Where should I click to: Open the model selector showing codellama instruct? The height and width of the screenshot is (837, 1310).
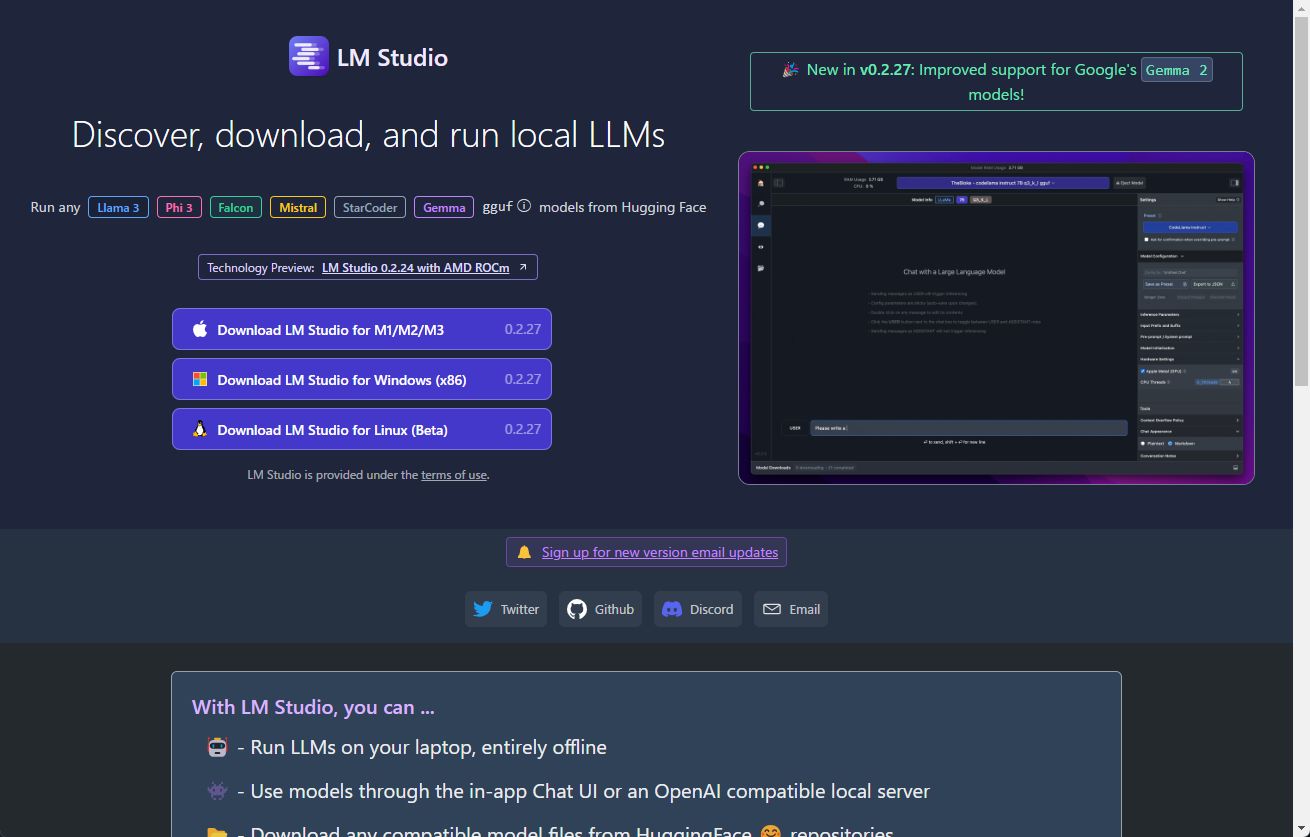tap(1000, 183)
